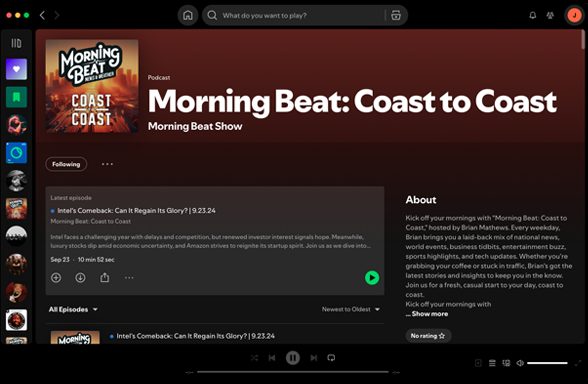
Task: Click Show more in About
Action: point(430,314)
